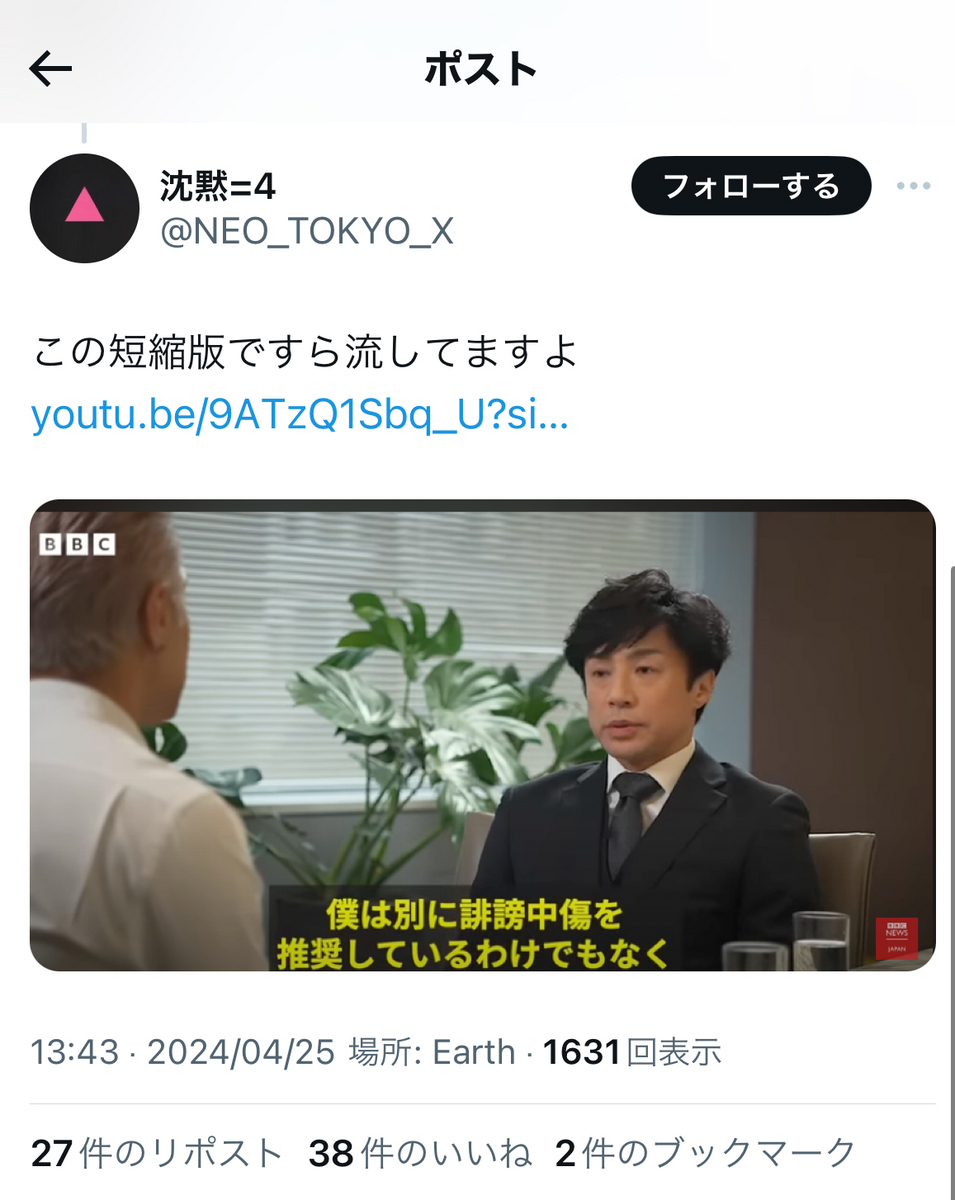Open the youtu.be video link
This screenshot has width=955, height=1200.
pyautogui.click(x=300, y=415)
